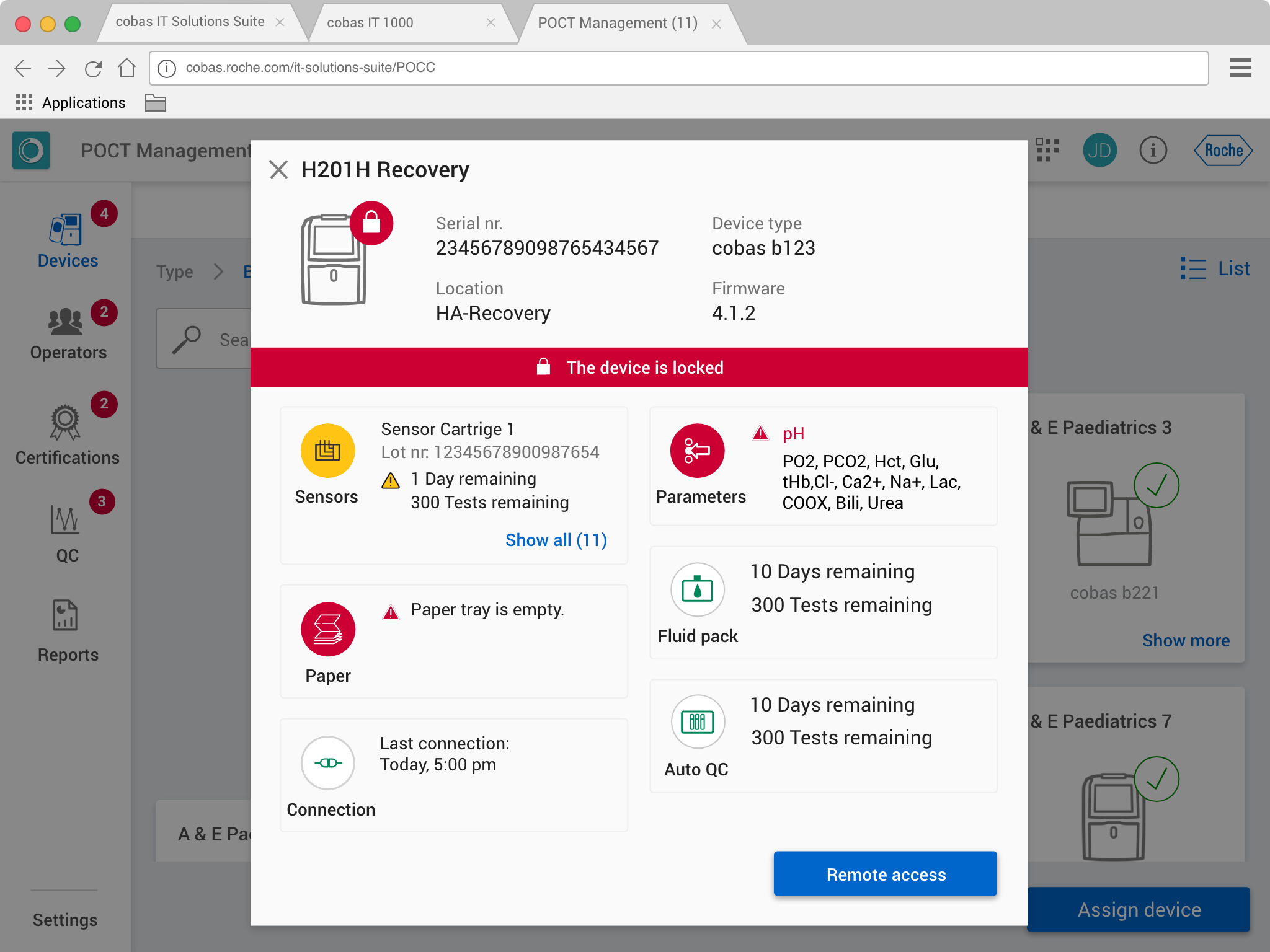Click the Auto QC icon

click(x=697, y=722)
